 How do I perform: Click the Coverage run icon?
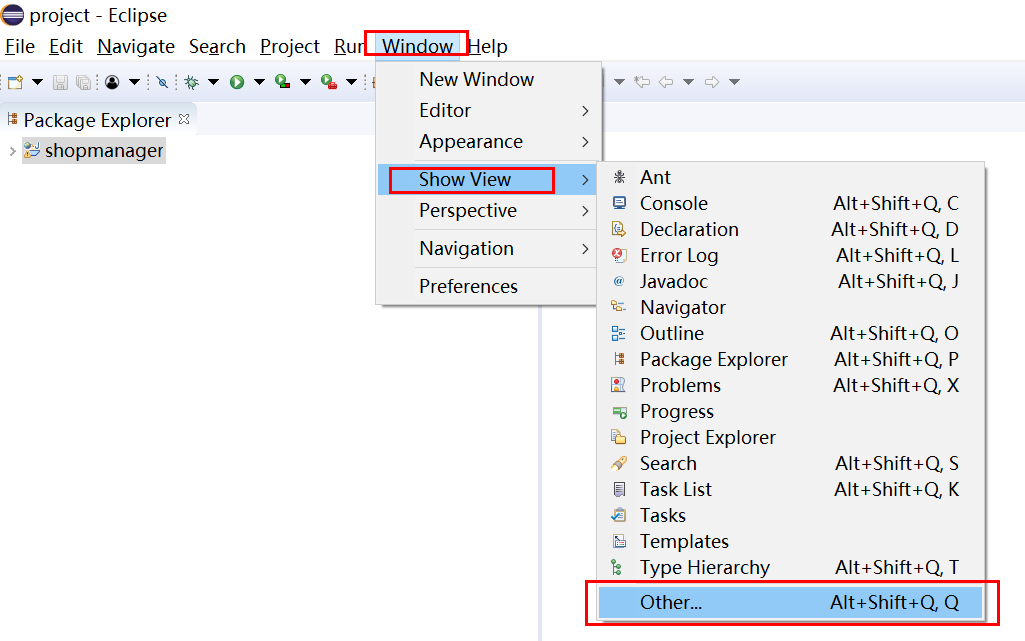click(x=283, y=82)
